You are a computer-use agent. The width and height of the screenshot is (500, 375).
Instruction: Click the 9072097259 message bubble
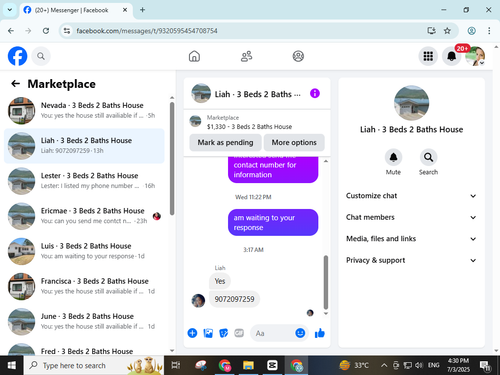(234, 299)
